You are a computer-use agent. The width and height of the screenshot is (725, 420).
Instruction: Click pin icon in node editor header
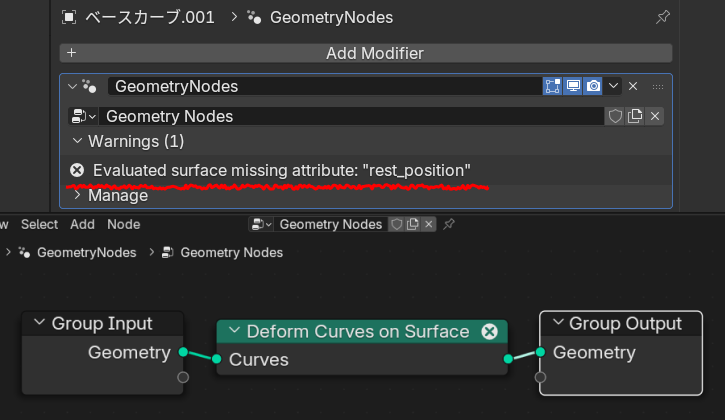pyautogui.click(x=449, y=224)
